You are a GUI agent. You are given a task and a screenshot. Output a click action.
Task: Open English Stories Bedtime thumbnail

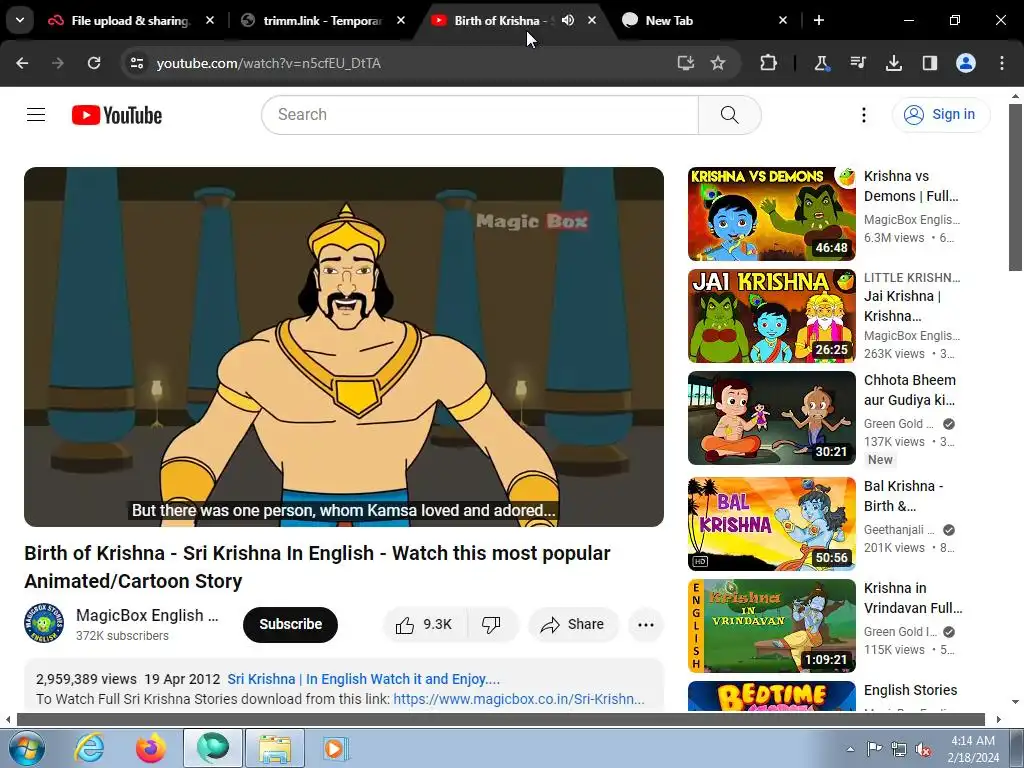click(x=771, y=696)
